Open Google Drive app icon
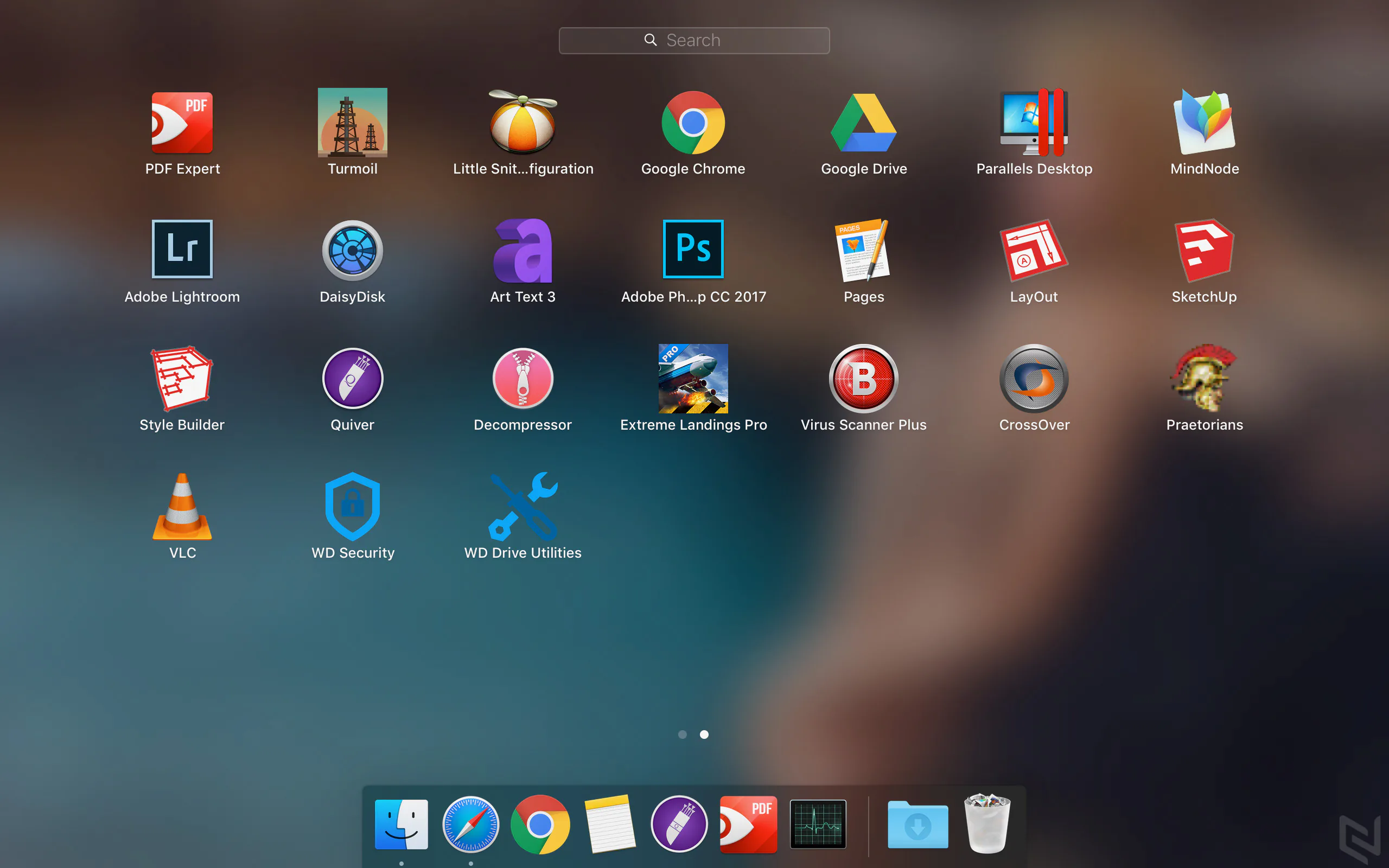This screenshot has height=868, width=1389. coord(864,122)
